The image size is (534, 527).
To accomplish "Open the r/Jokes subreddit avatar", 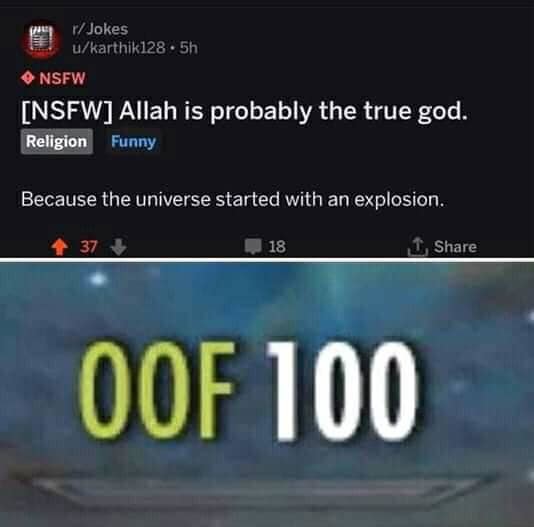I will click(x=41, y=39).
